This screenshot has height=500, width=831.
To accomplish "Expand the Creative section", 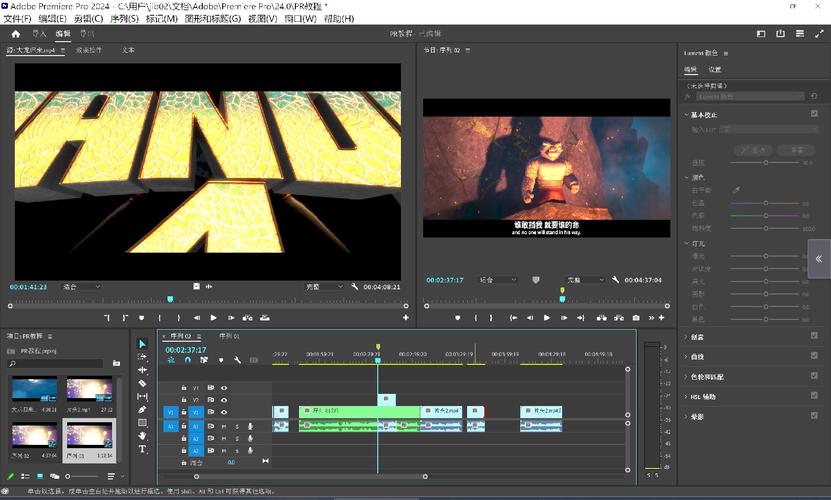I will pyautogui.click(x=686, y=337).
